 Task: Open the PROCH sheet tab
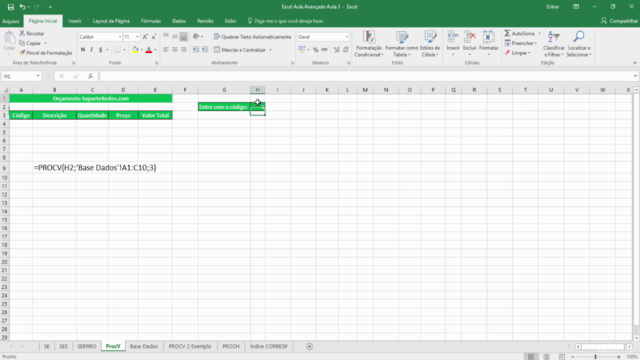coord(231,347)
